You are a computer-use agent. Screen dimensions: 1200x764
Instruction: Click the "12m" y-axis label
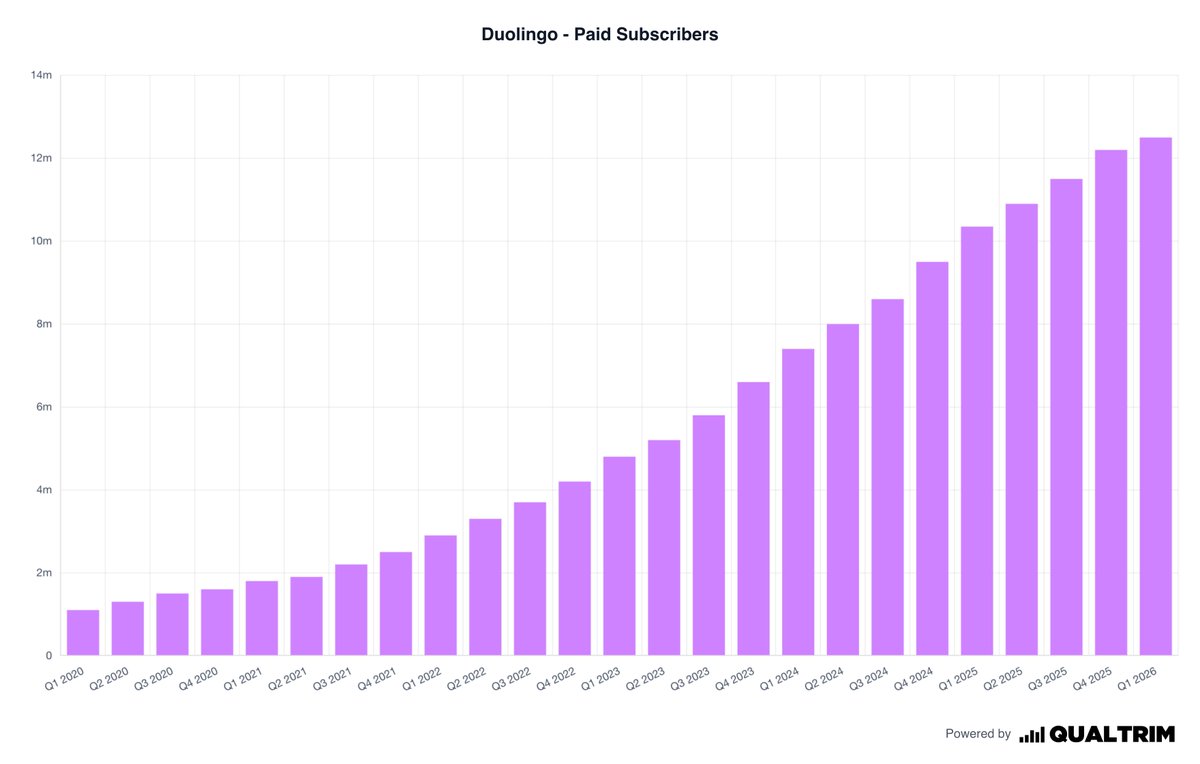click(x=42, y=158)
